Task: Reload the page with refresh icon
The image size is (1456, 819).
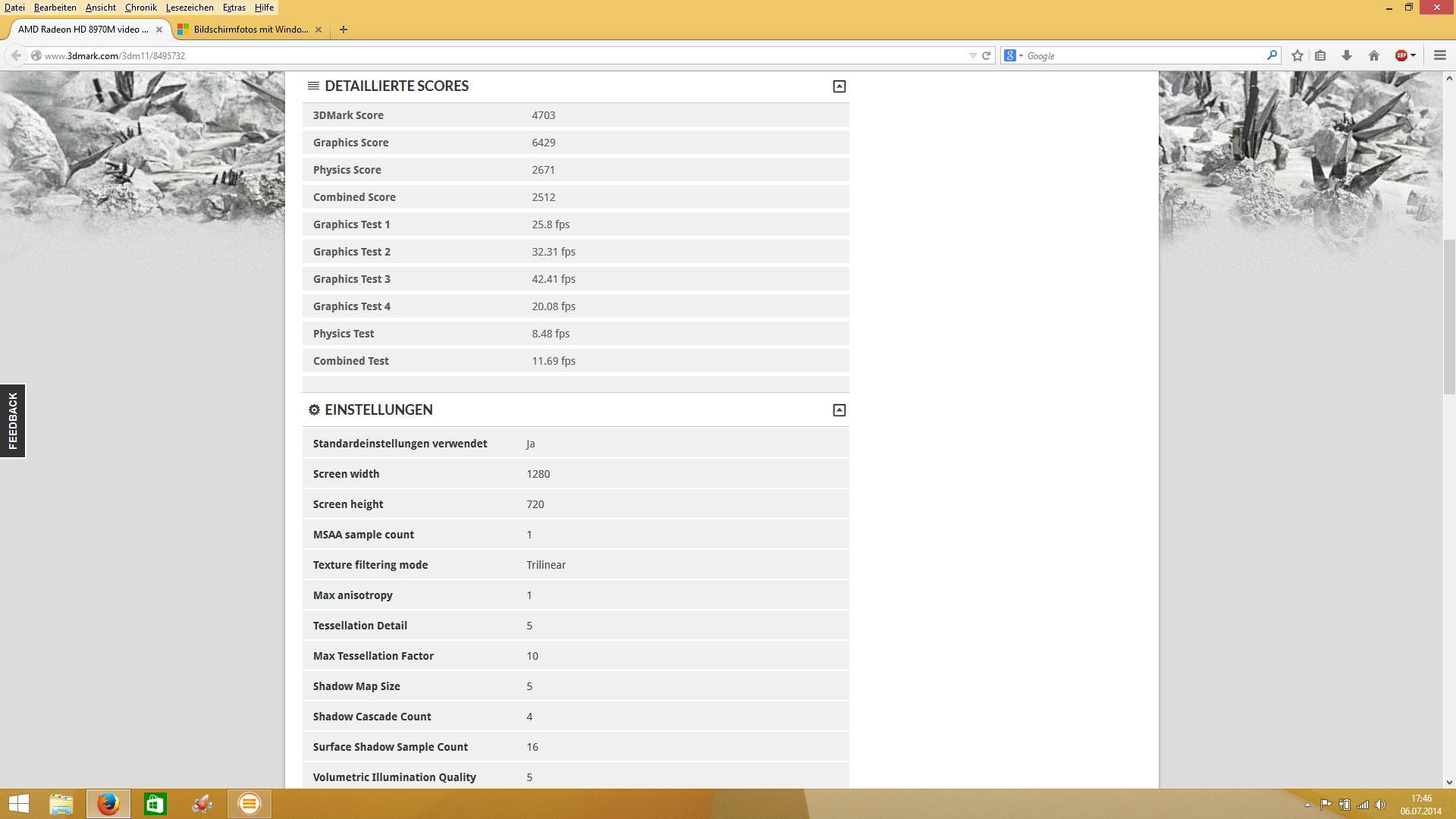Action: 987,55
